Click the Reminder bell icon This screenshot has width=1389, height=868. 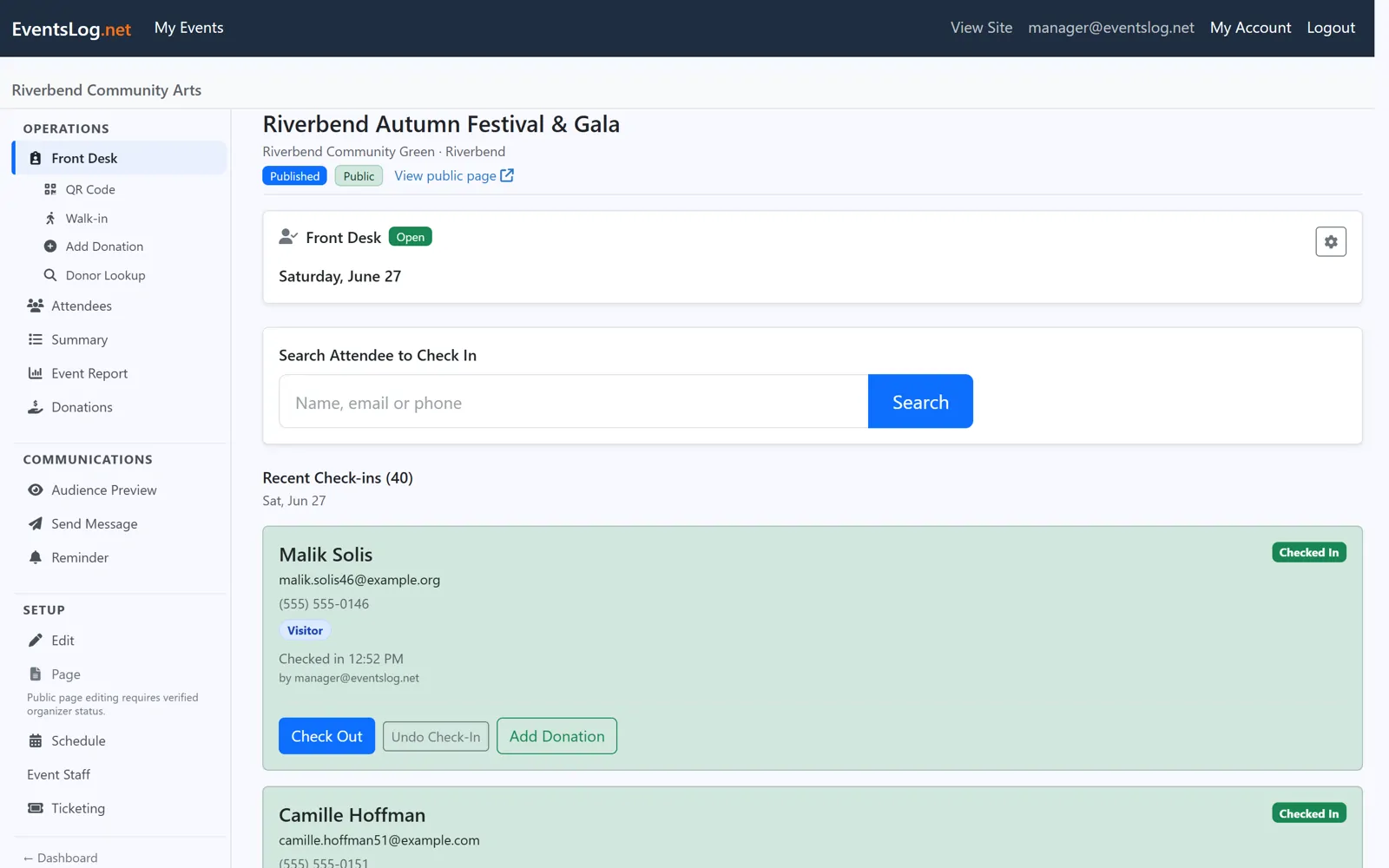pos(36,557)
